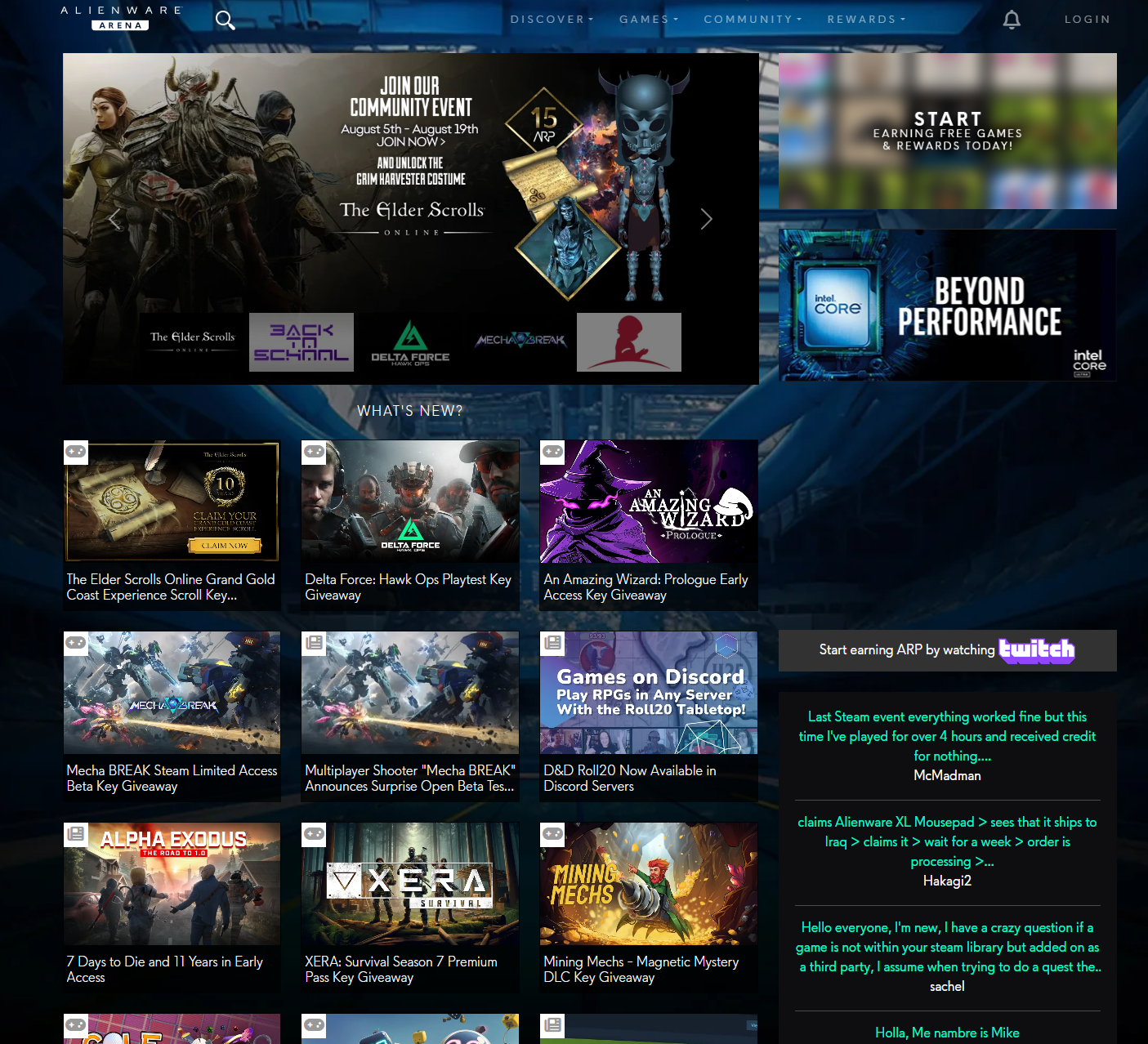Click news badge on Multiplayer Shooter Mecha BREAK card
Screen dimensions: 1148x1044
pyautogui.click(x=315, y=643)
